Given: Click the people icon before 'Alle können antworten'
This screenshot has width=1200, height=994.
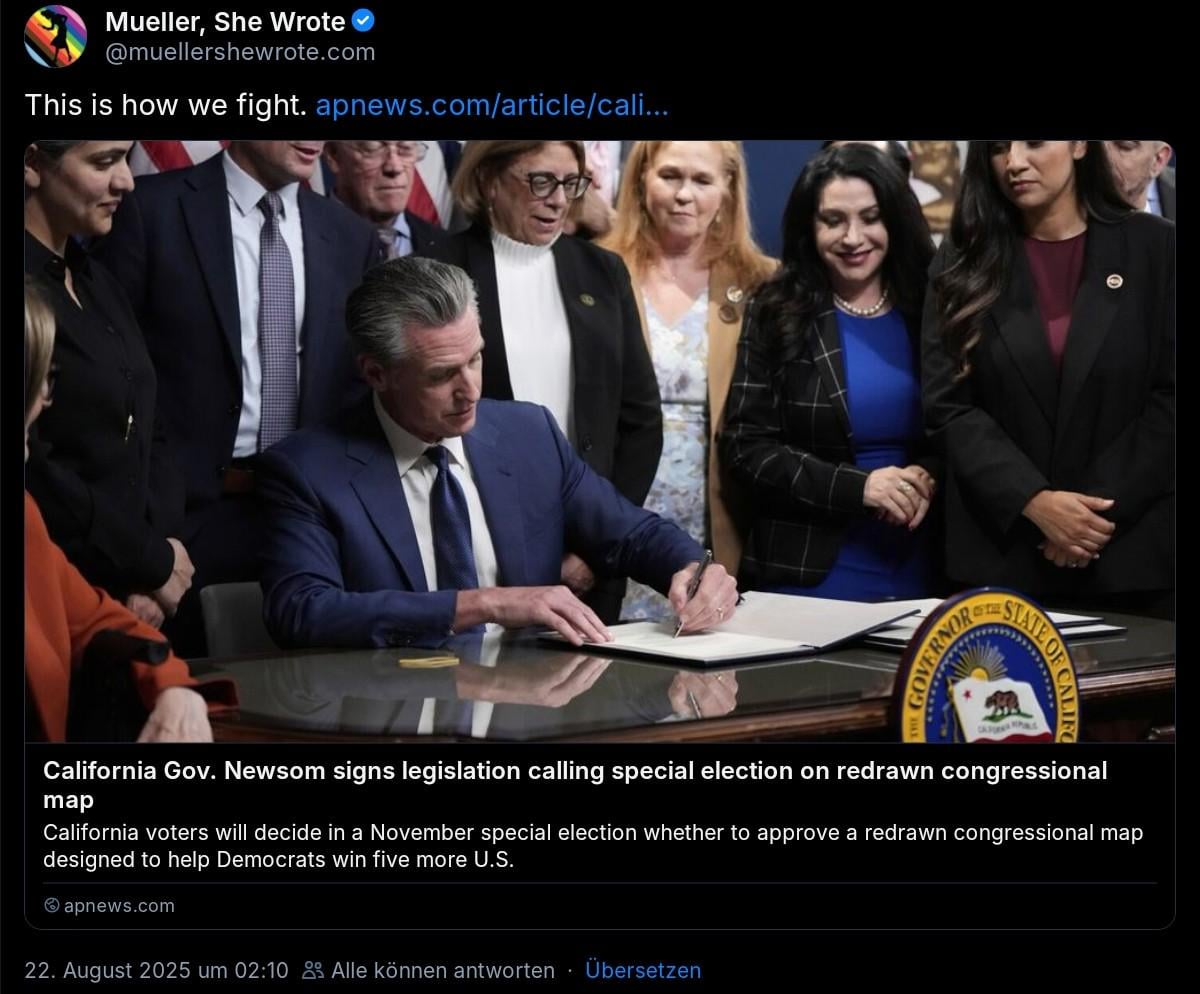Looking at the screenshot, I should [313, 970].
